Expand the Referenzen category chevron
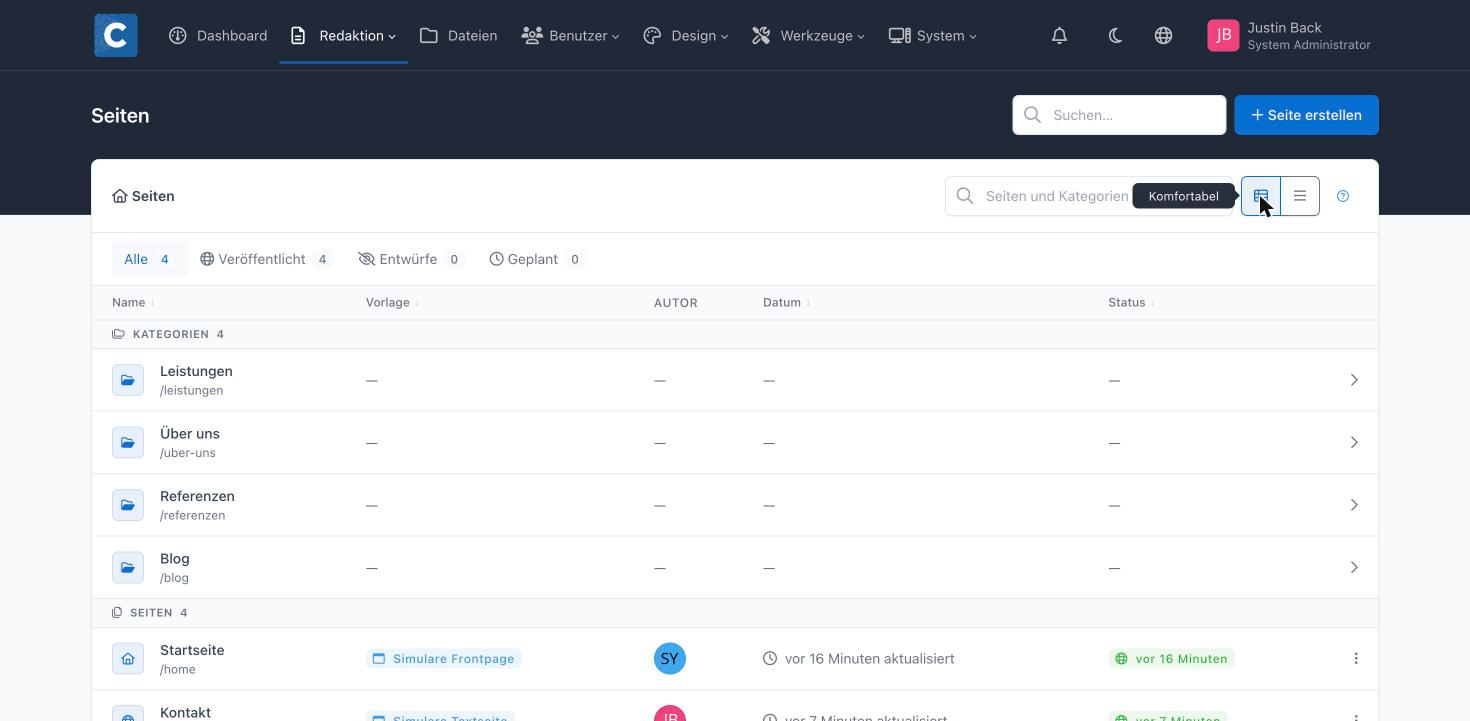The height and width of the screenshot is (721, 1470). tap(1354, 505)
